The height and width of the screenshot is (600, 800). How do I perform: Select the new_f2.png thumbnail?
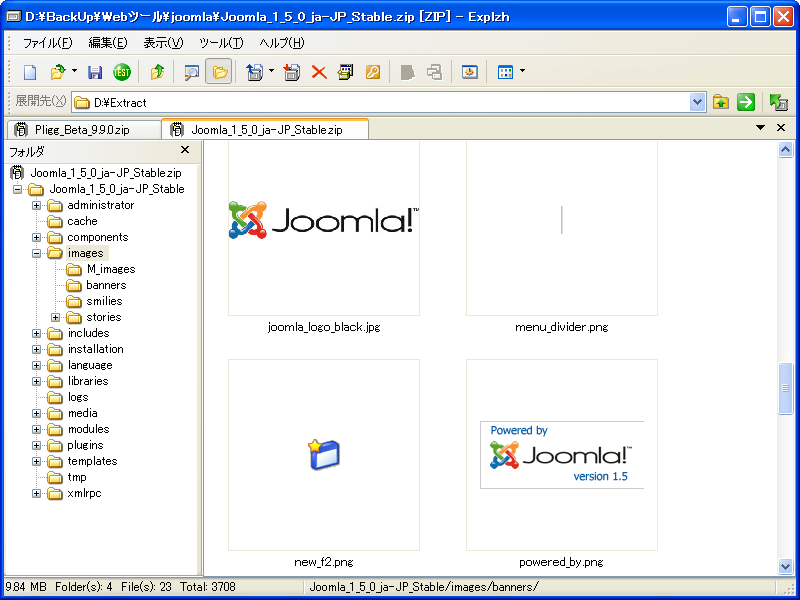(x=324, y=455)
